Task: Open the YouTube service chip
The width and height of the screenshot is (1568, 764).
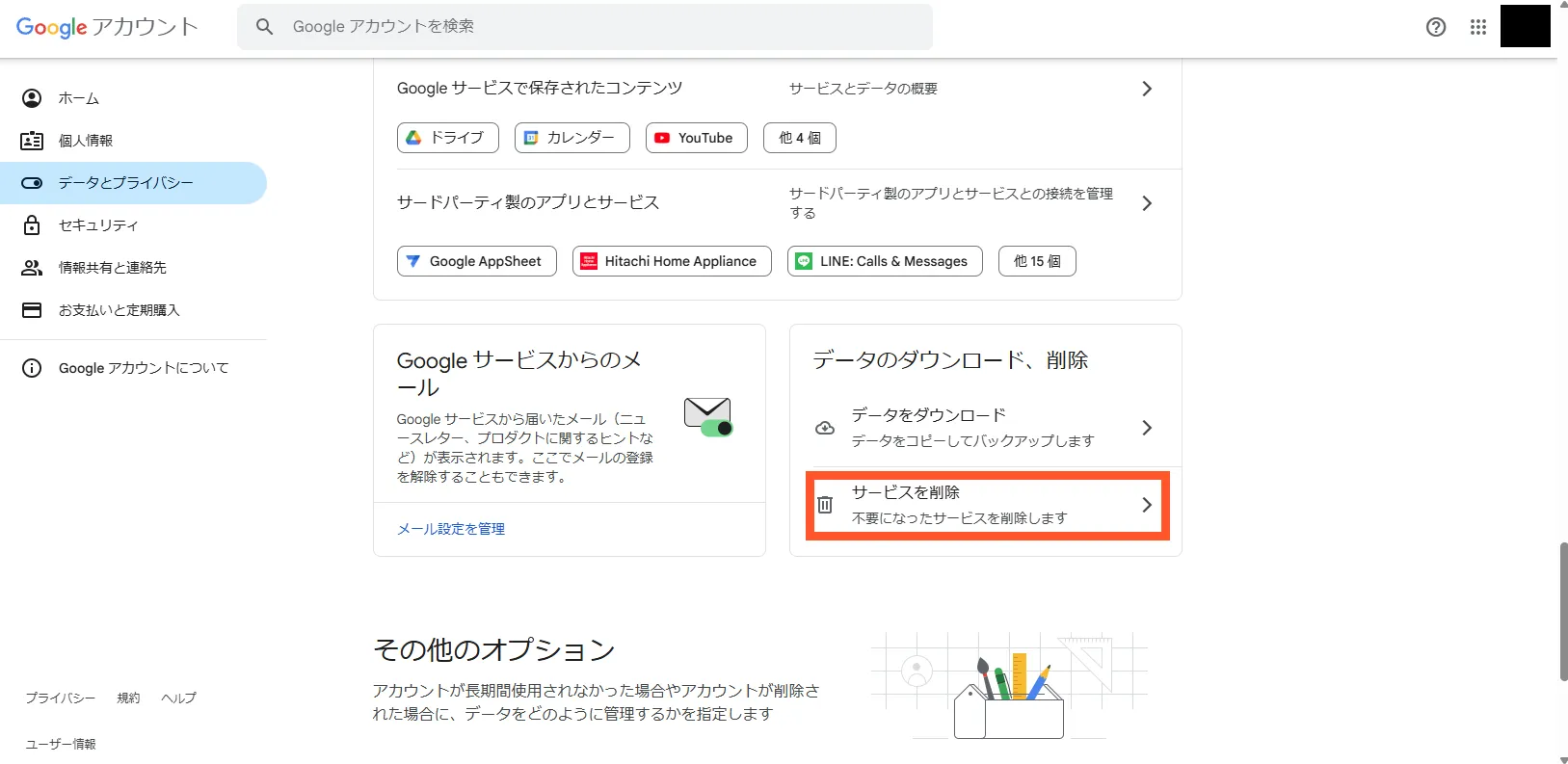Action: coord(696,138)
